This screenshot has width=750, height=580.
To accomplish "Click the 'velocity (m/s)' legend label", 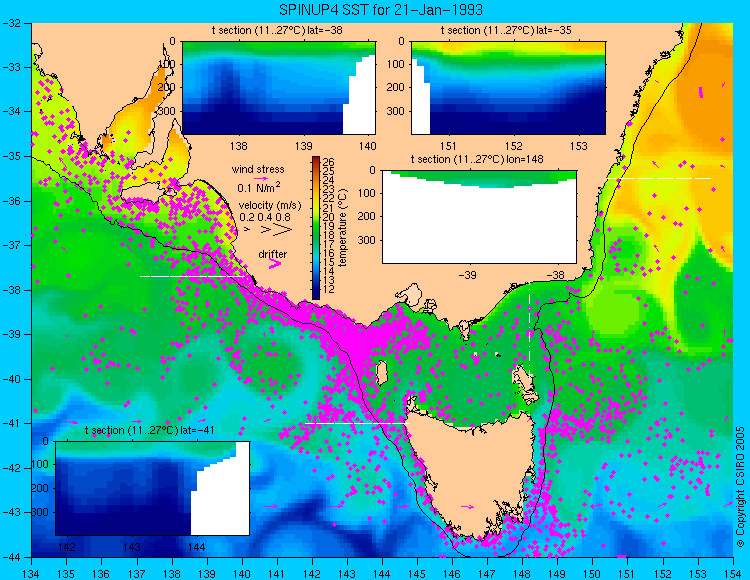I will [270, 206].
